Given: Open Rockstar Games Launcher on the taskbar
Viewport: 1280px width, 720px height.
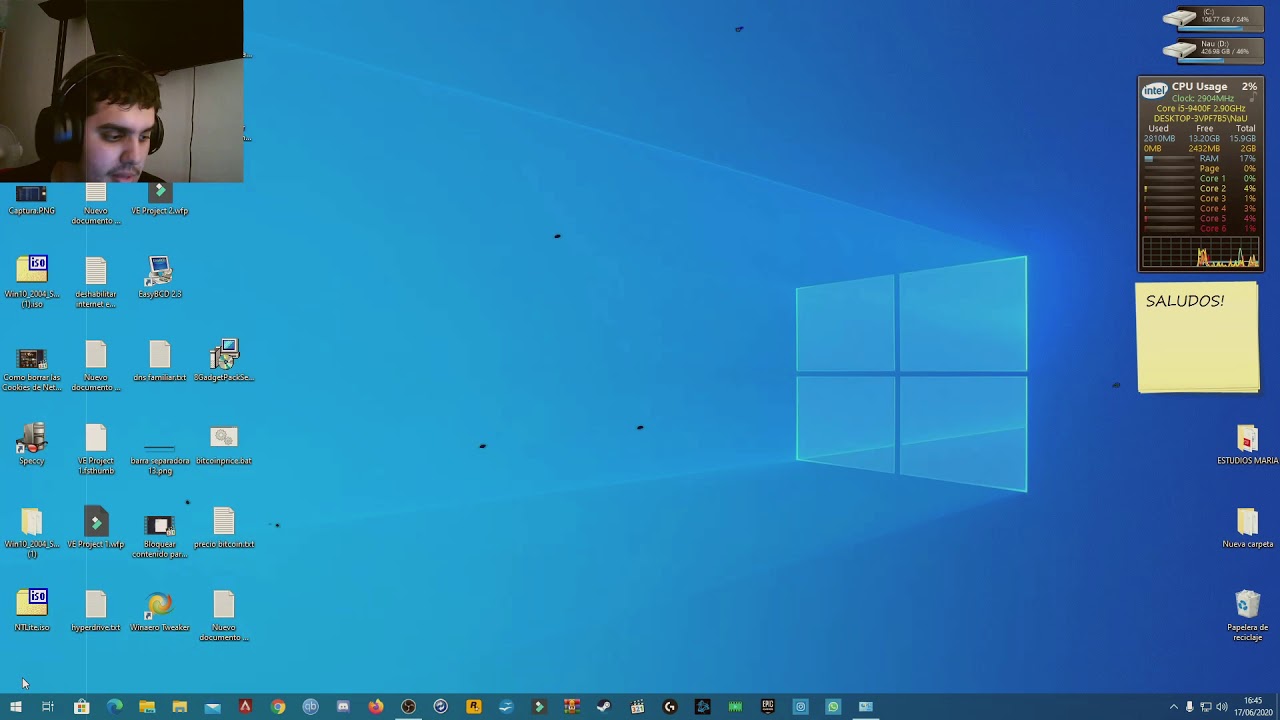Looking at the screenshot, I should [x=473, y=707].
